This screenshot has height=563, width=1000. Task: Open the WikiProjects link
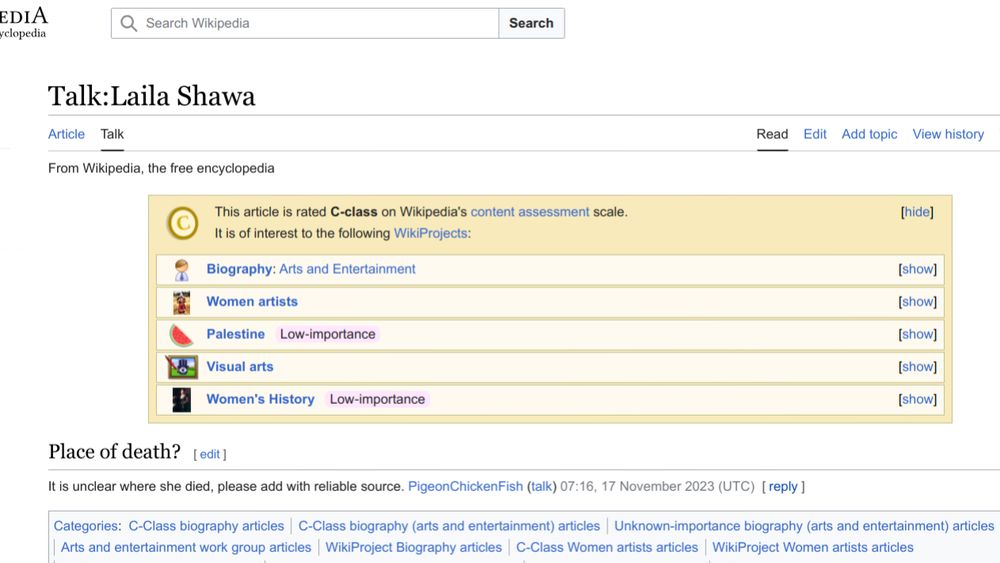coord(430,233)
